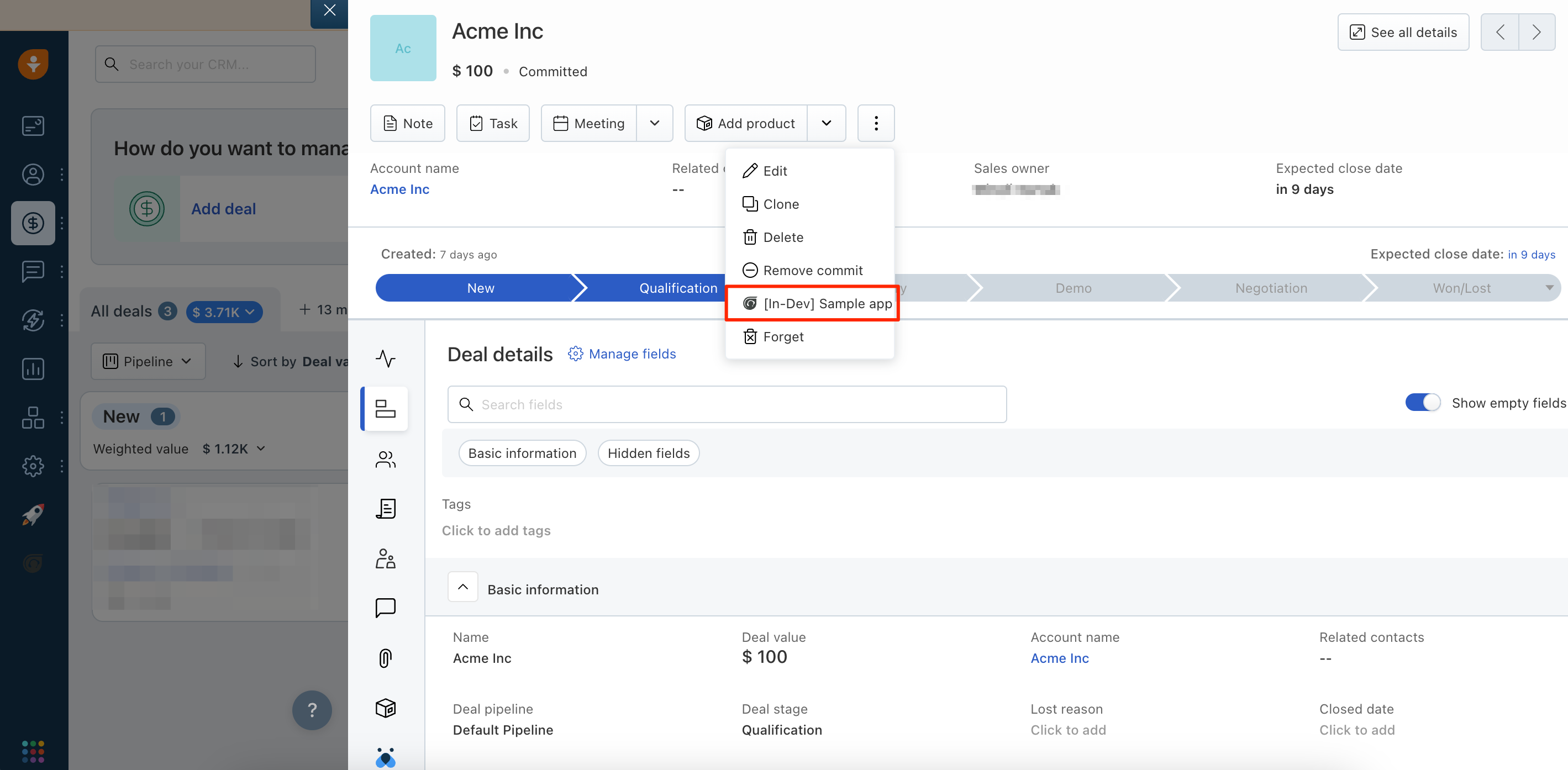Open the three-dot more actions button
Image resolution: width=1568 pixels, height=770 pixels.
[x=876, y=124]
